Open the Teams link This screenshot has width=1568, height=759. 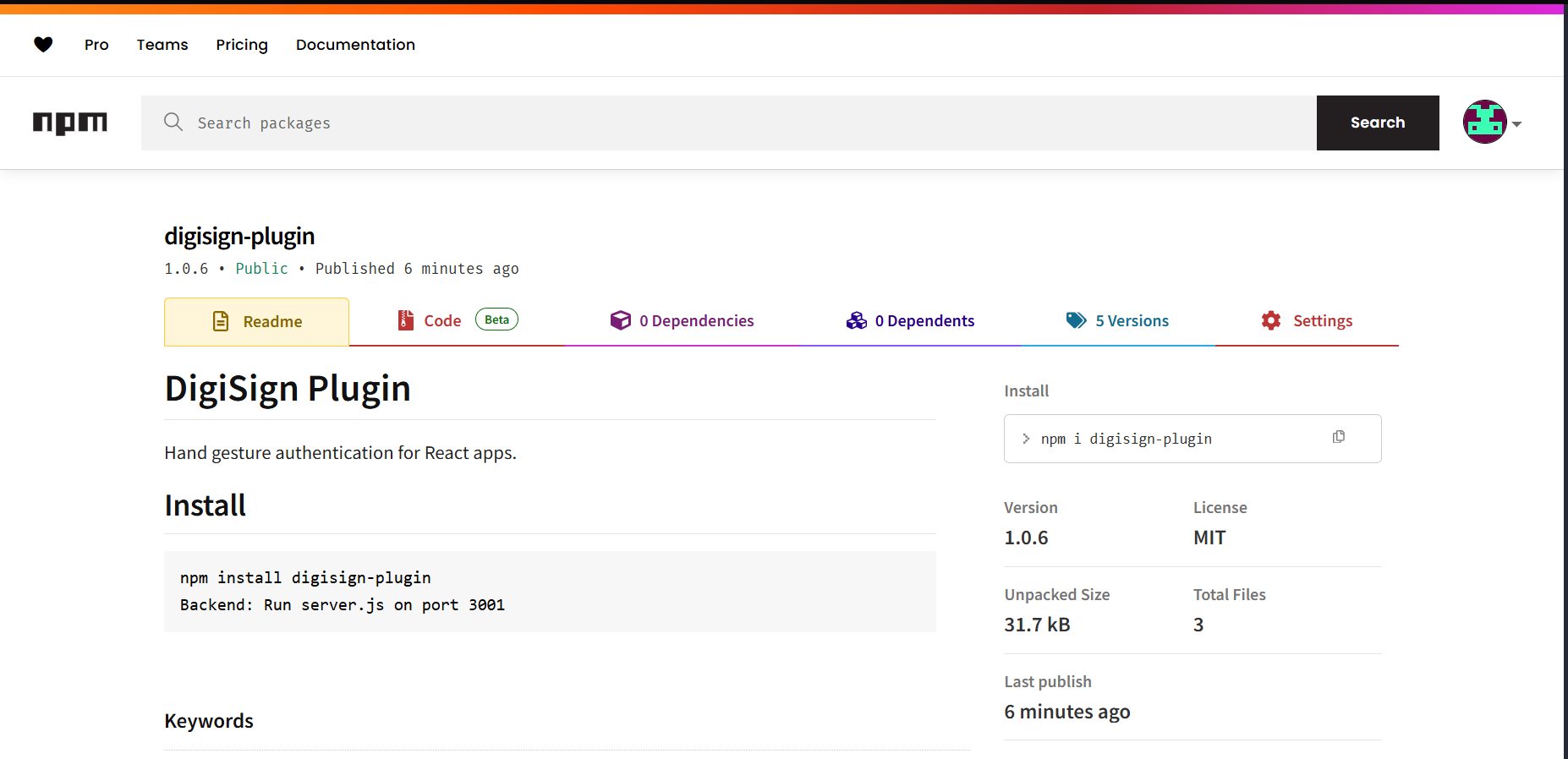[x=162, y=45]
